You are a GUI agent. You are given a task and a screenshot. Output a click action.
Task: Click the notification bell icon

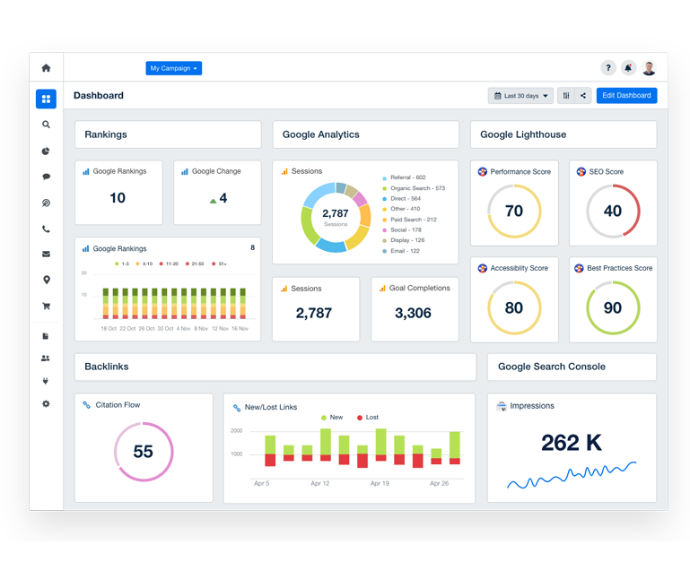628,68
